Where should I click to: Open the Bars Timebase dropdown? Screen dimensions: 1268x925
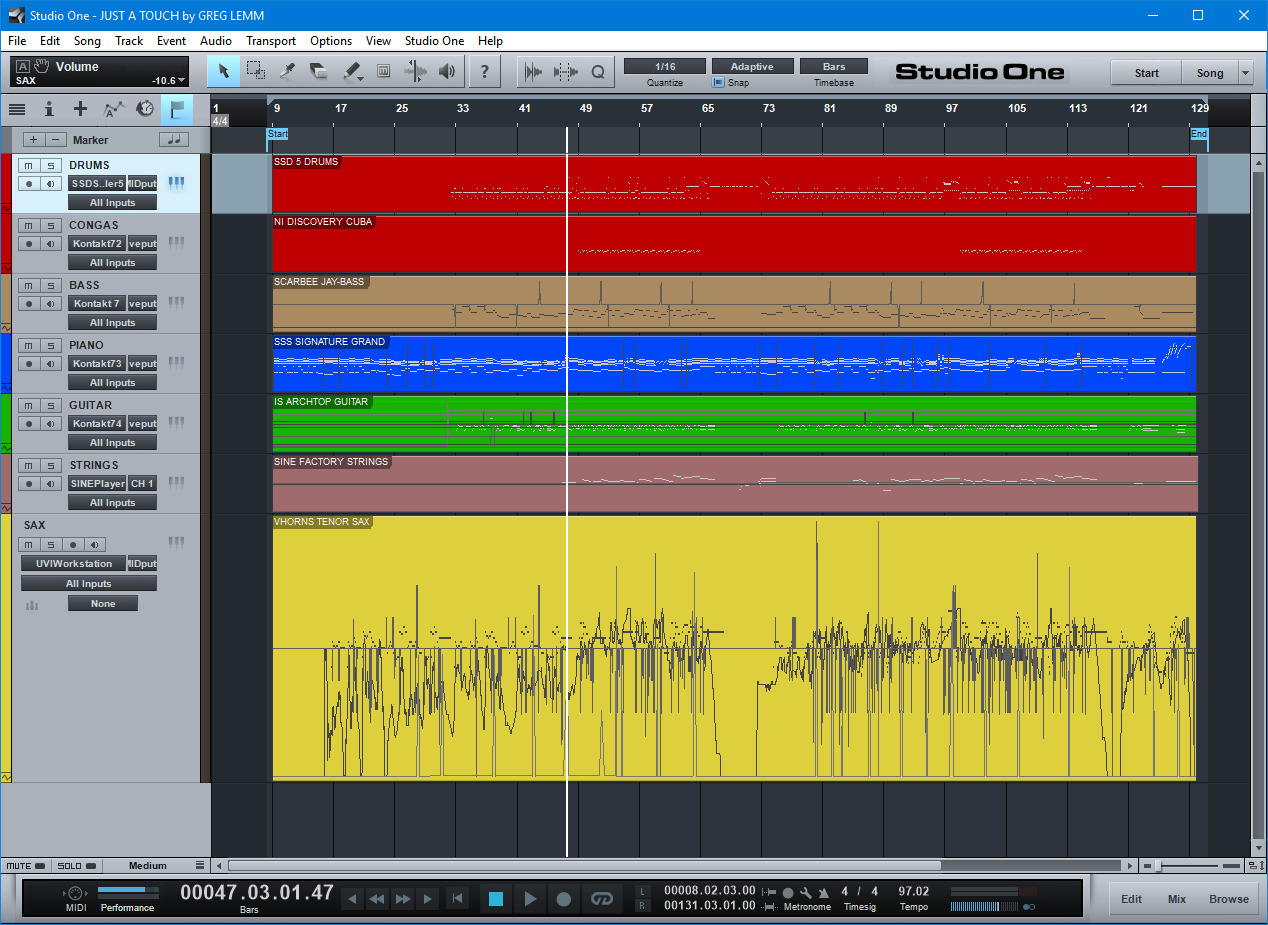[834, 67]
